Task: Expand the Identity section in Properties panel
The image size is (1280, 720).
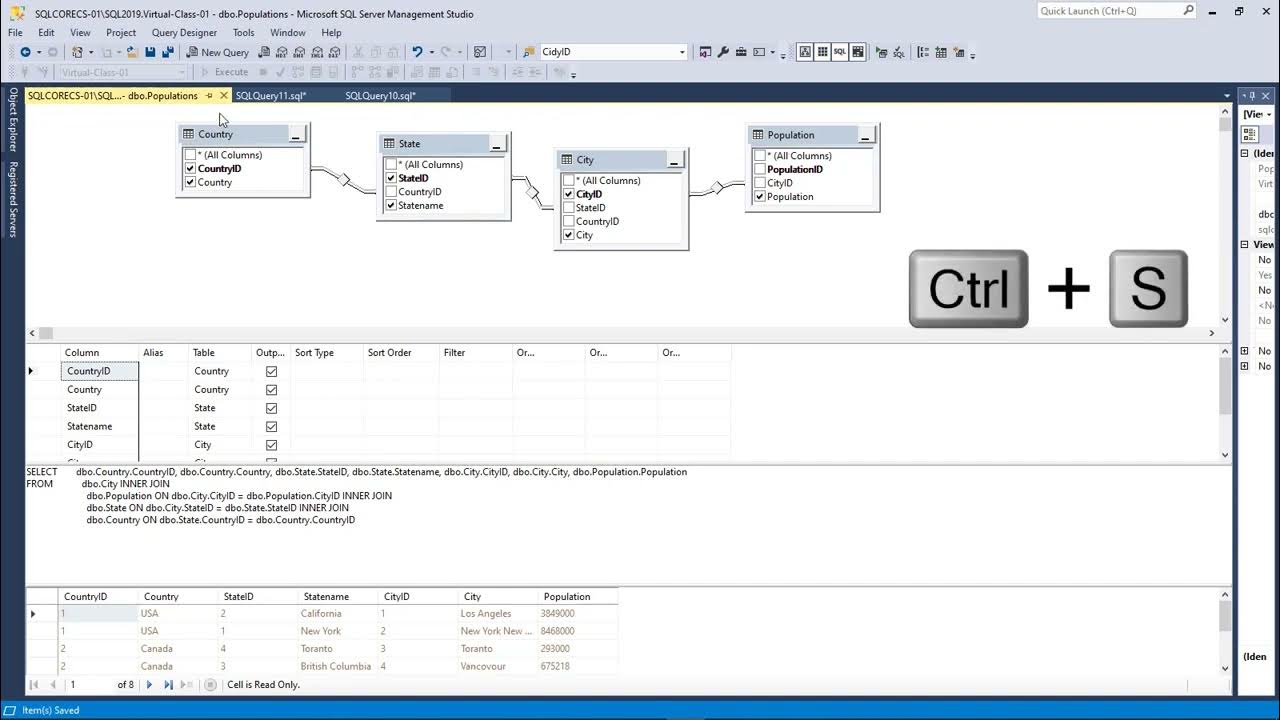Action: (x=1245, y=154)
